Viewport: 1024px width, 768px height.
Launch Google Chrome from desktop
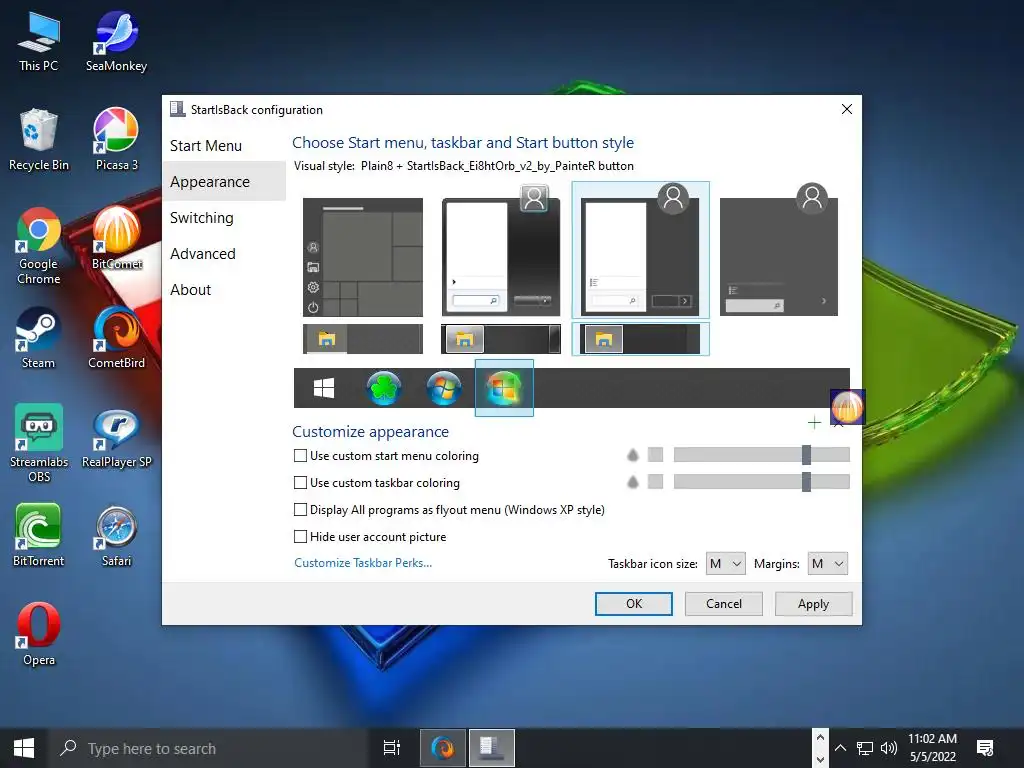(x=39, y=246)
